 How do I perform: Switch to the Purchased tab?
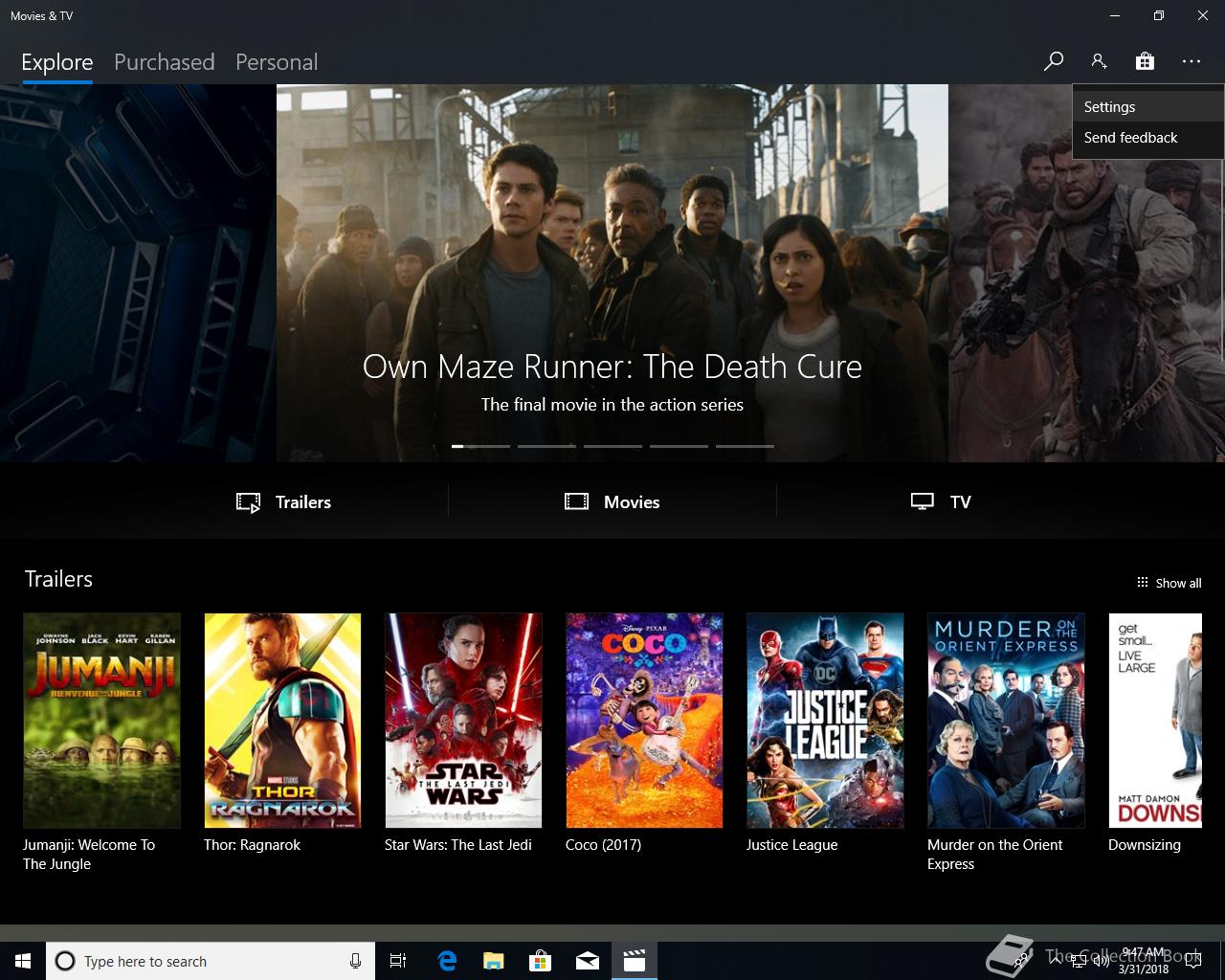point(164,62)
